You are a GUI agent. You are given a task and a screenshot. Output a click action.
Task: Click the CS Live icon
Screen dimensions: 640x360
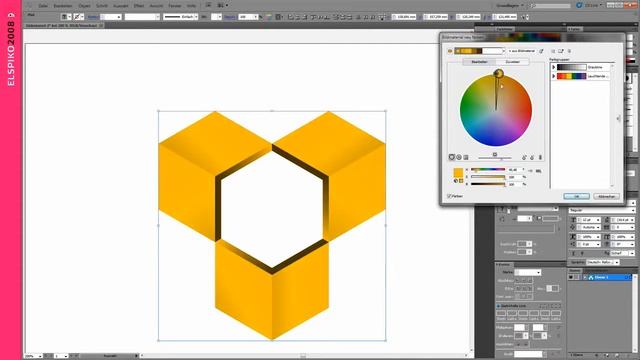pos(579,5)
